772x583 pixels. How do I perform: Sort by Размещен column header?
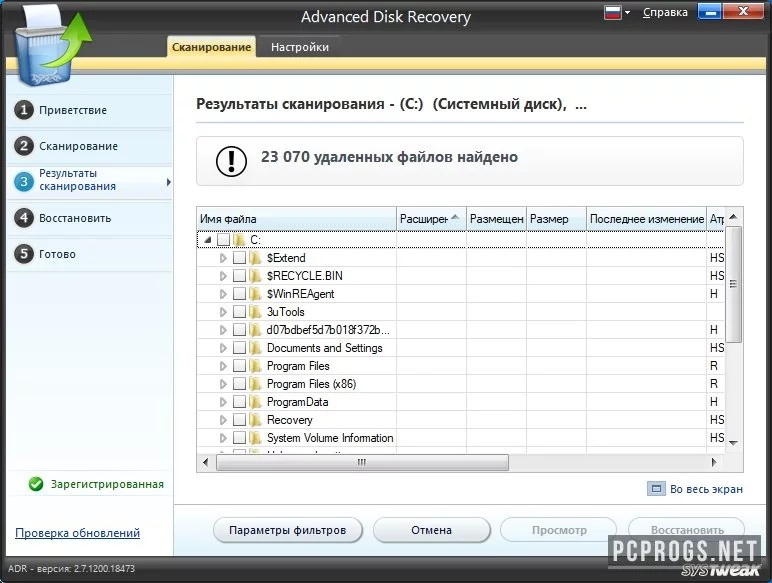click(496, 219)
